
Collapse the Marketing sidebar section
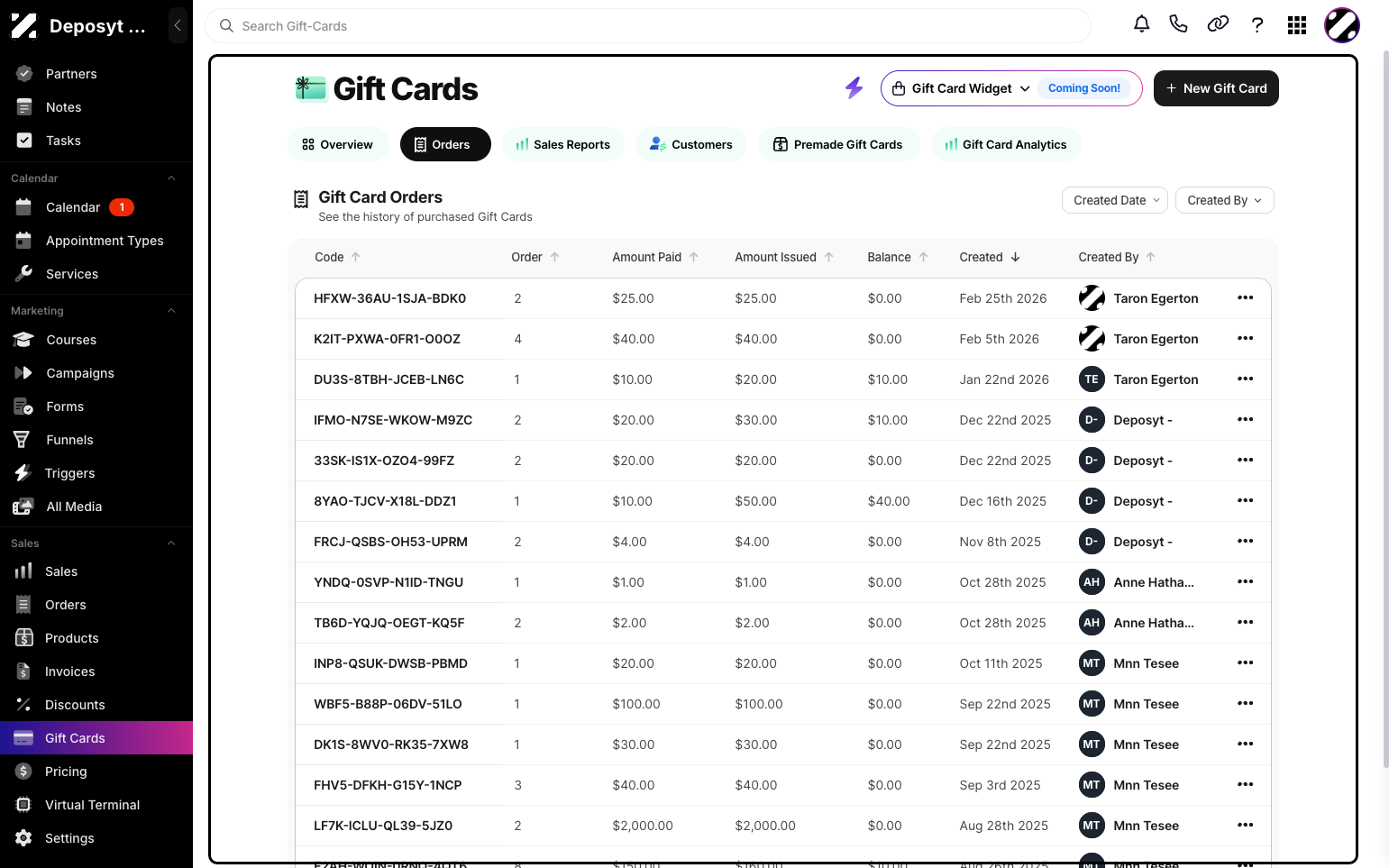pyautogui.click(x=171, y=311)
